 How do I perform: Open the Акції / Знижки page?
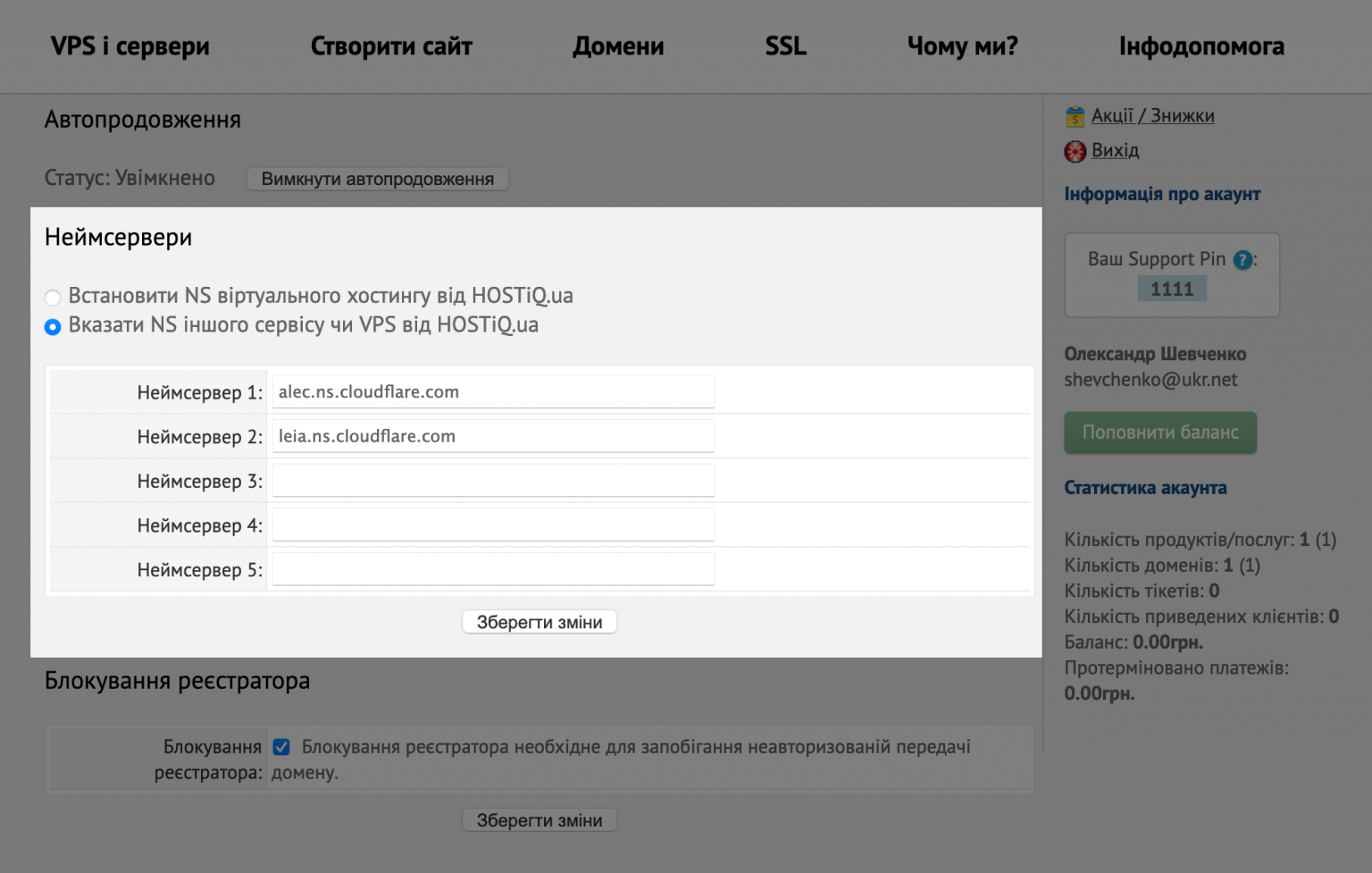click(1153, 115)
